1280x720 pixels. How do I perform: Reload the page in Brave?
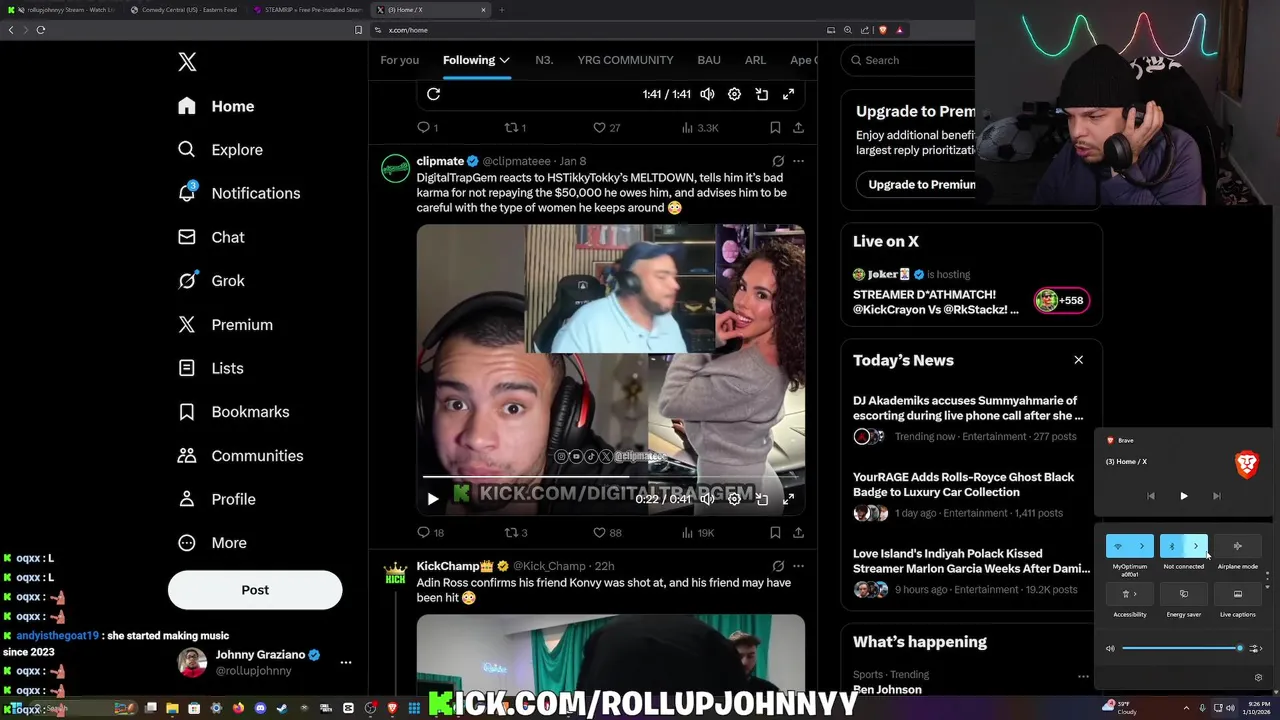[x=41, y=30]
